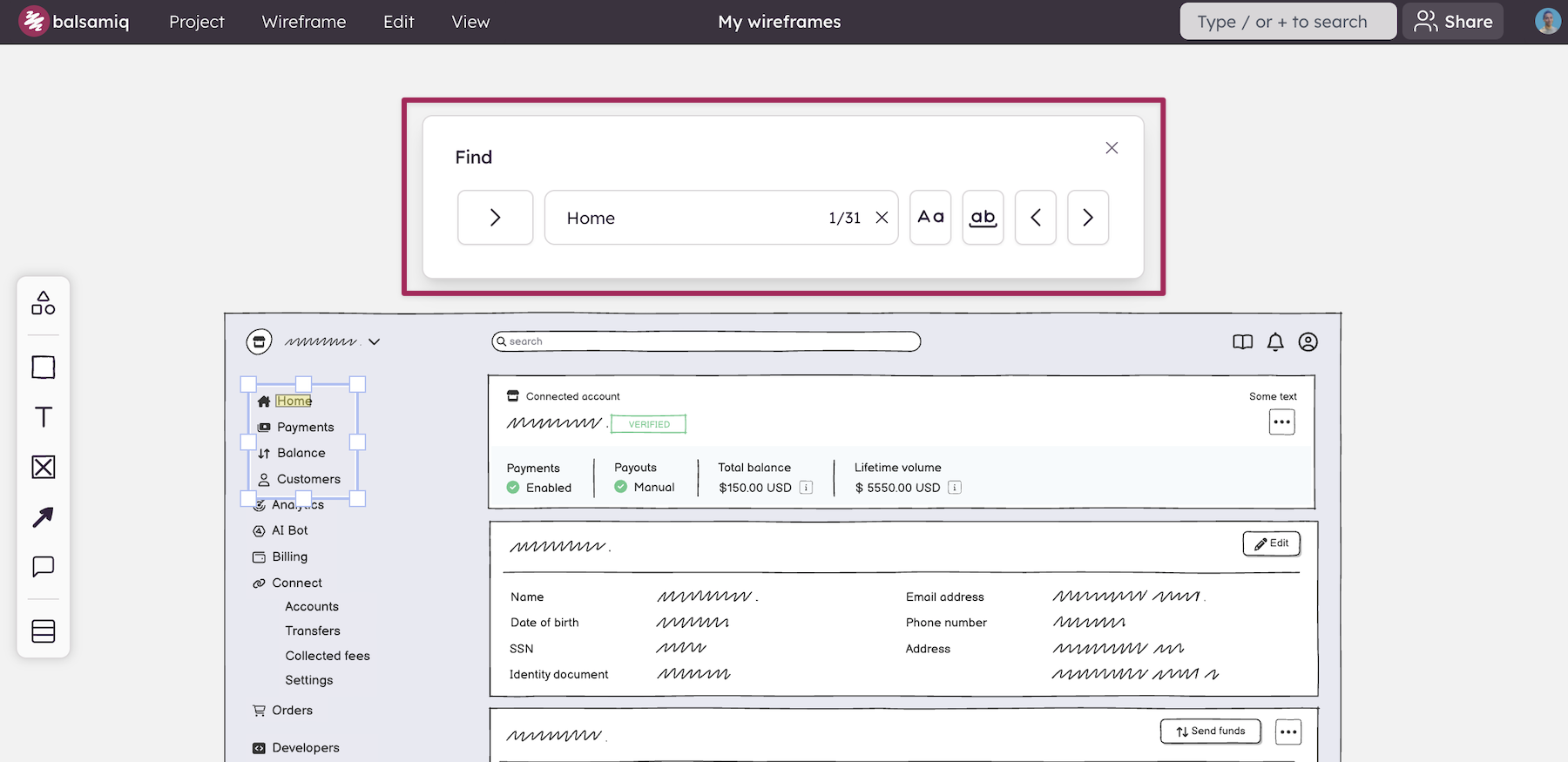Select the arrow tool
The width and height of the screenshot is (1568, 762).
pyautogui.click(x=43, y=517)
